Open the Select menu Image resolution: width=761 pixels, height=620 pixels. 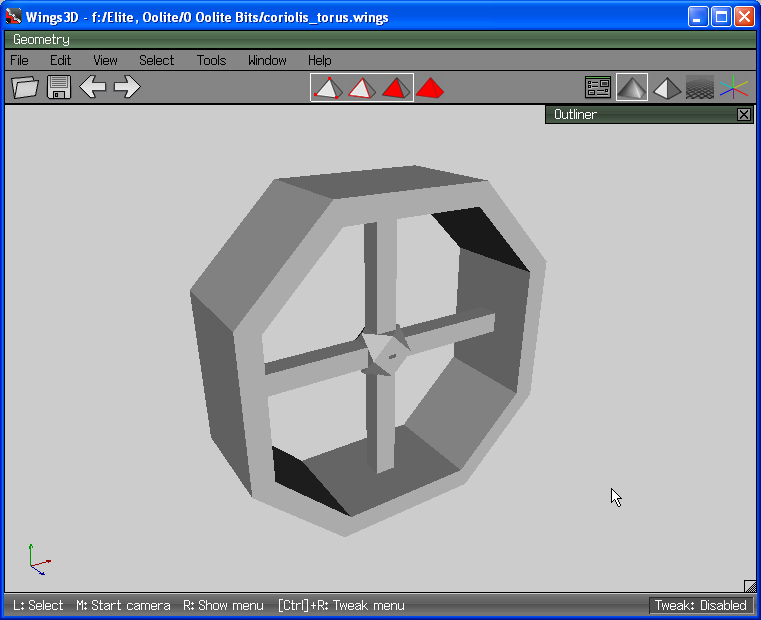point(156,60)
